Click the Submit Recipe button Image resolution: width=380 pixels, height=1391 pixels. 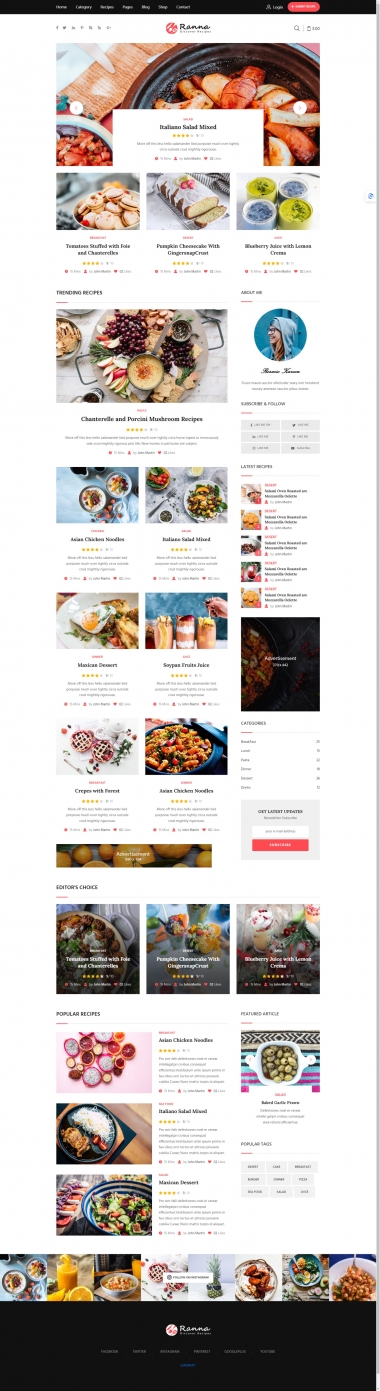304,6
